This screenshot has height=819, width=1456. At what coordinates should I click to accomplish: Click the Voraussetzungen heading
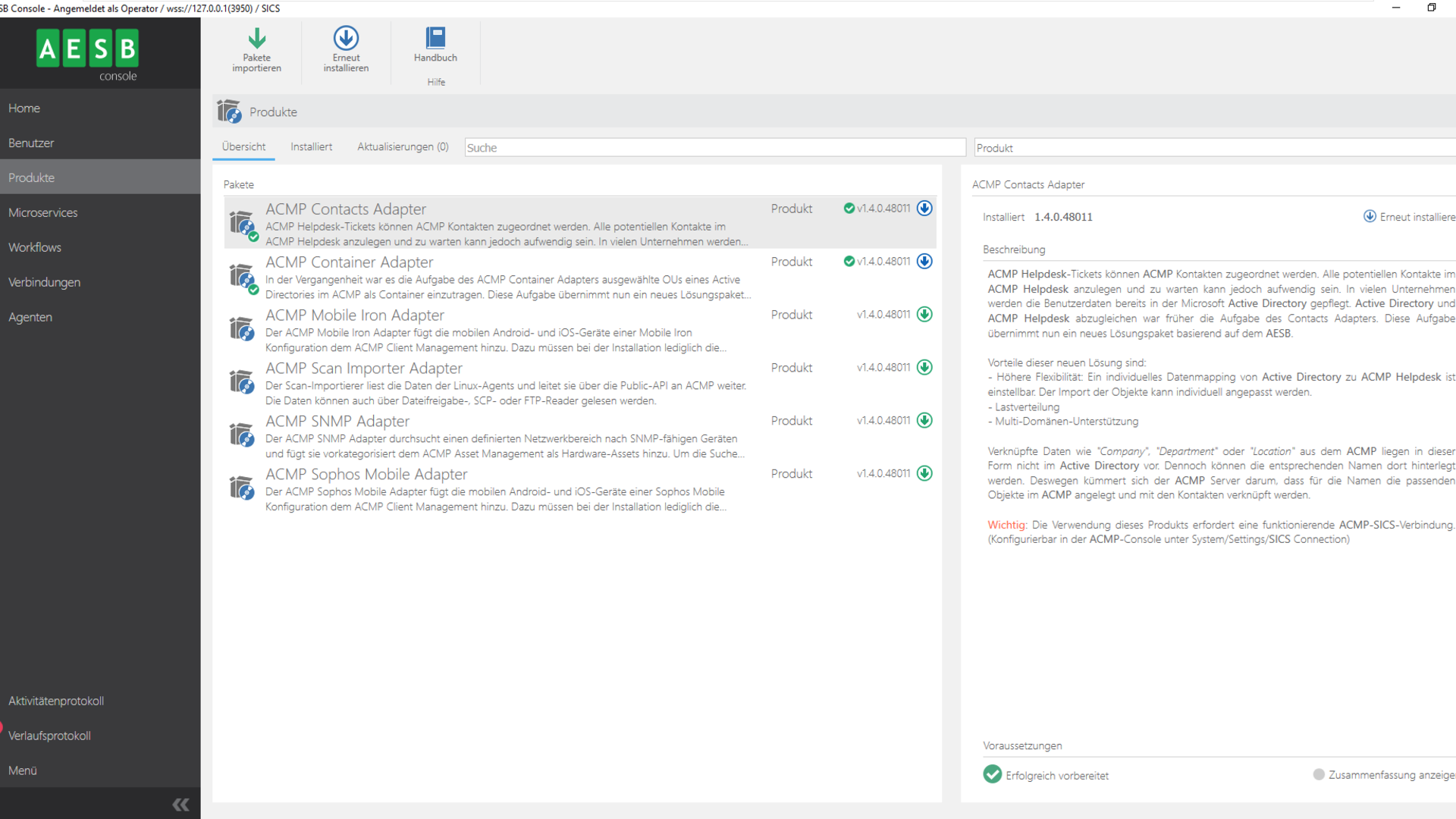point(1022,746)
